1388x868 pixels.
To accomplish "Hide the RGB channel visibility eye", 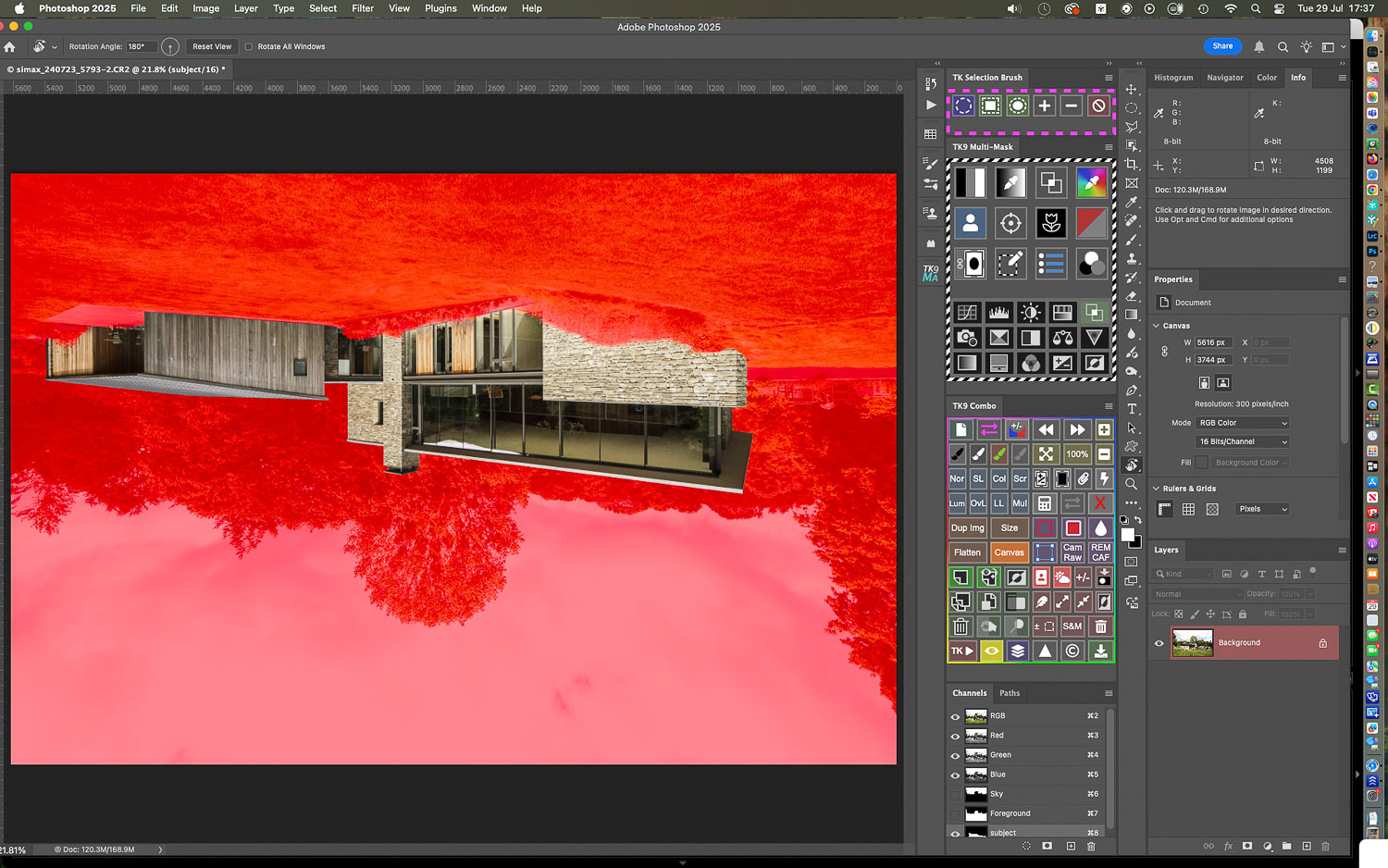I will [x=956, y=716].
